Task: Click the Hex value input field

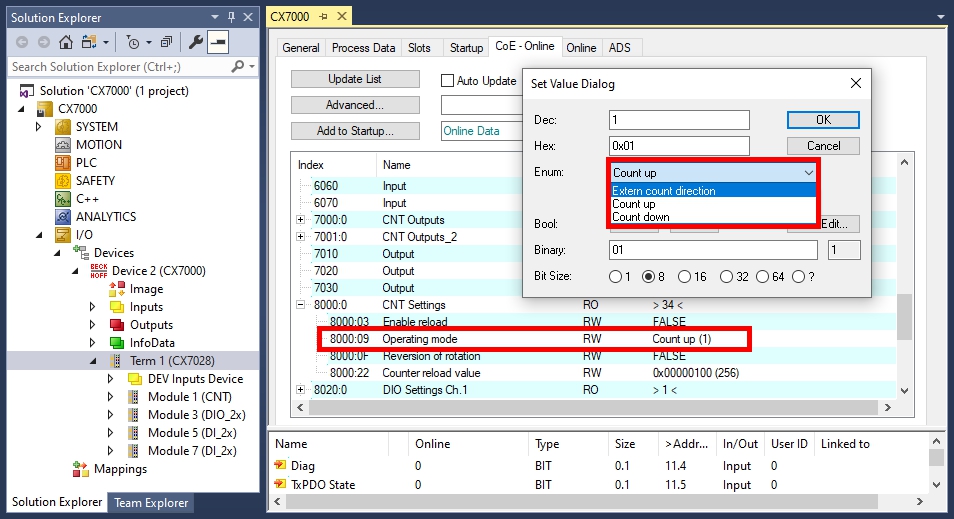Action: pyautogui.click(x=679, y=146)
